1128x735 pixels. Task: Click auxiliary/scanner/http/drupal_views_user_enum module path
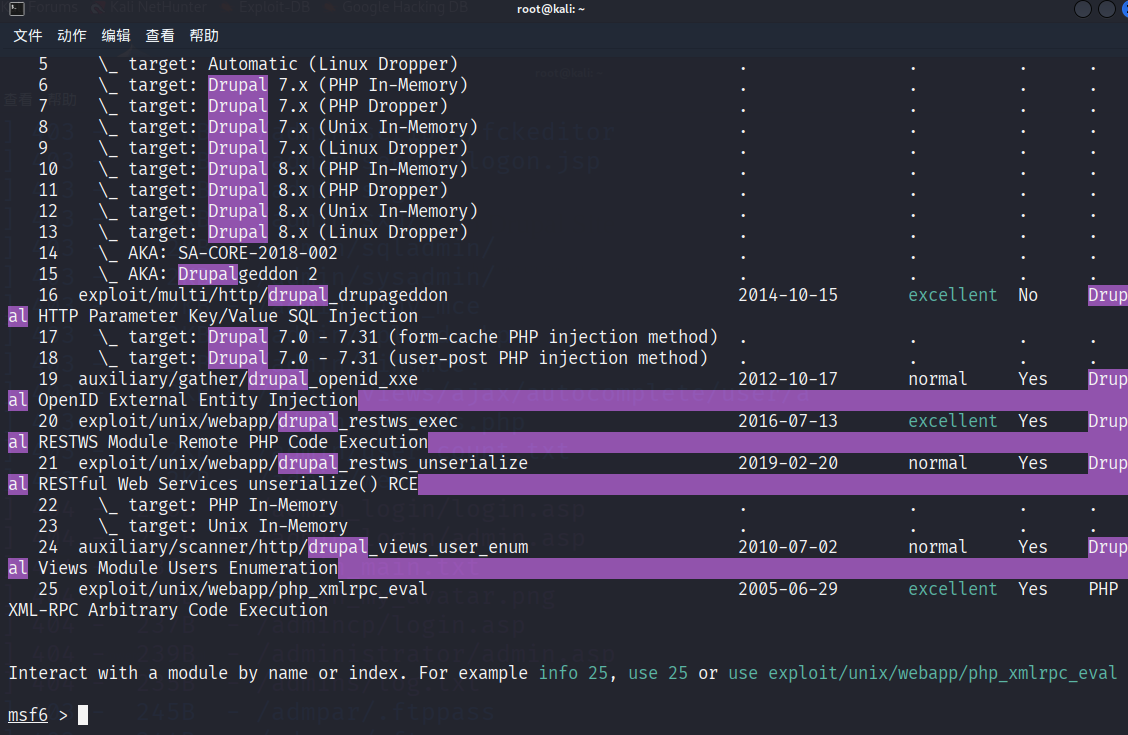303,547
